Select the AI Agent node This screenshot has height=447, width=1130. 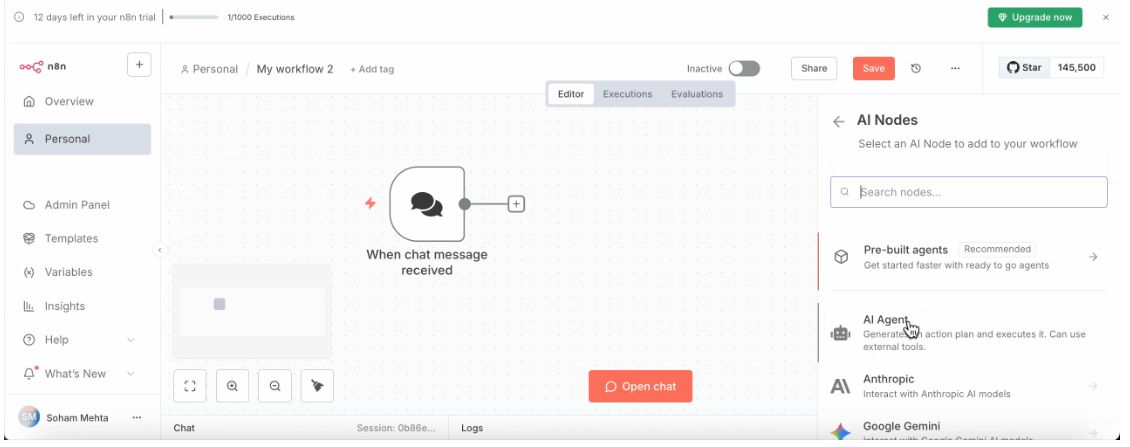969,332
